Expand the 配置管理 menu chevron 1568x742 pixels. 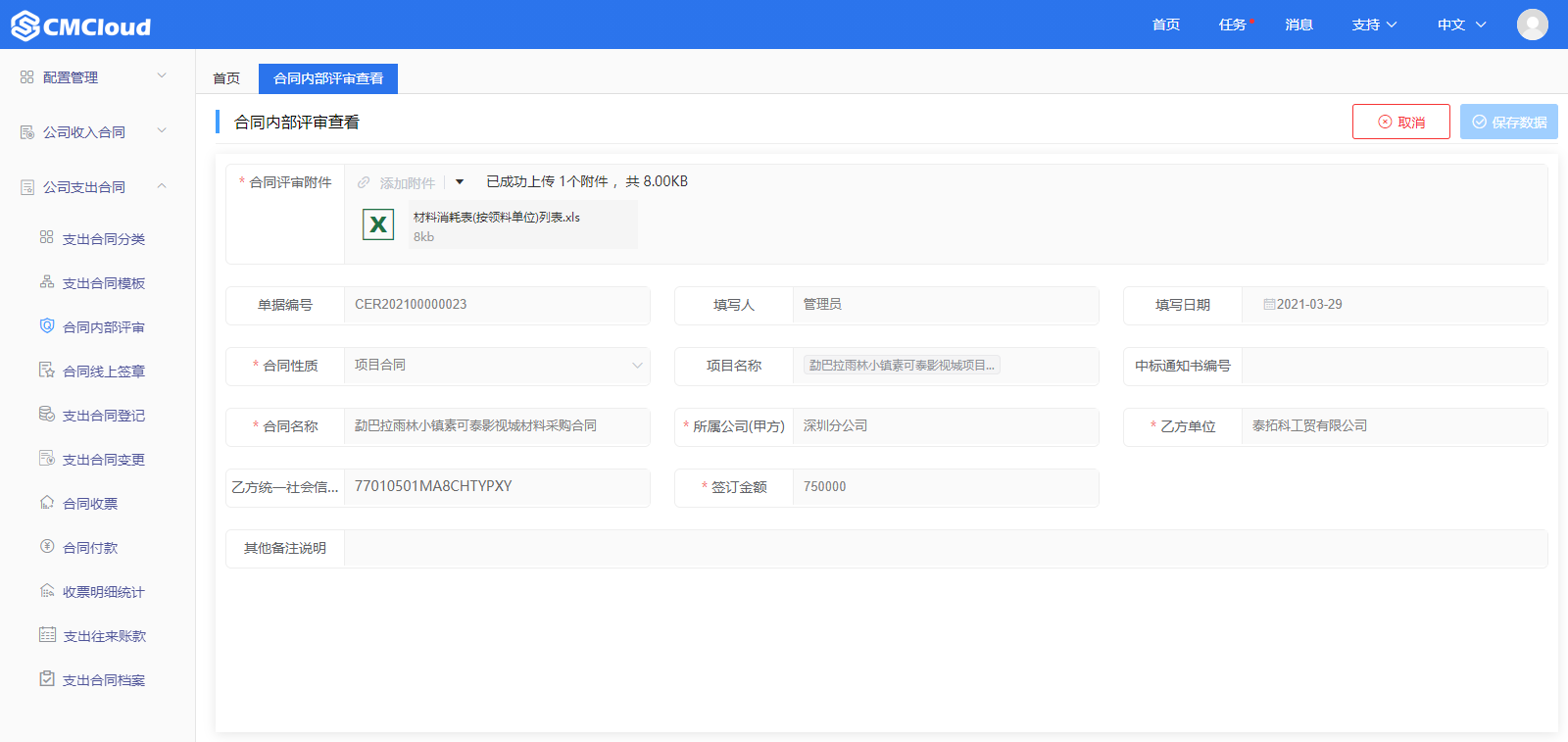click(x=162, y=75)
